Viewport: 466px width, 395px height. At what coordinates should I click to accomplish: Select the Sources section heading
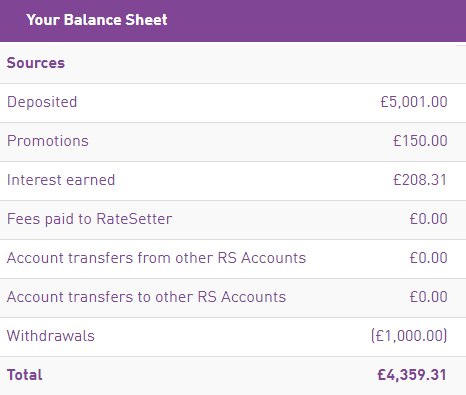pos(36,63)
